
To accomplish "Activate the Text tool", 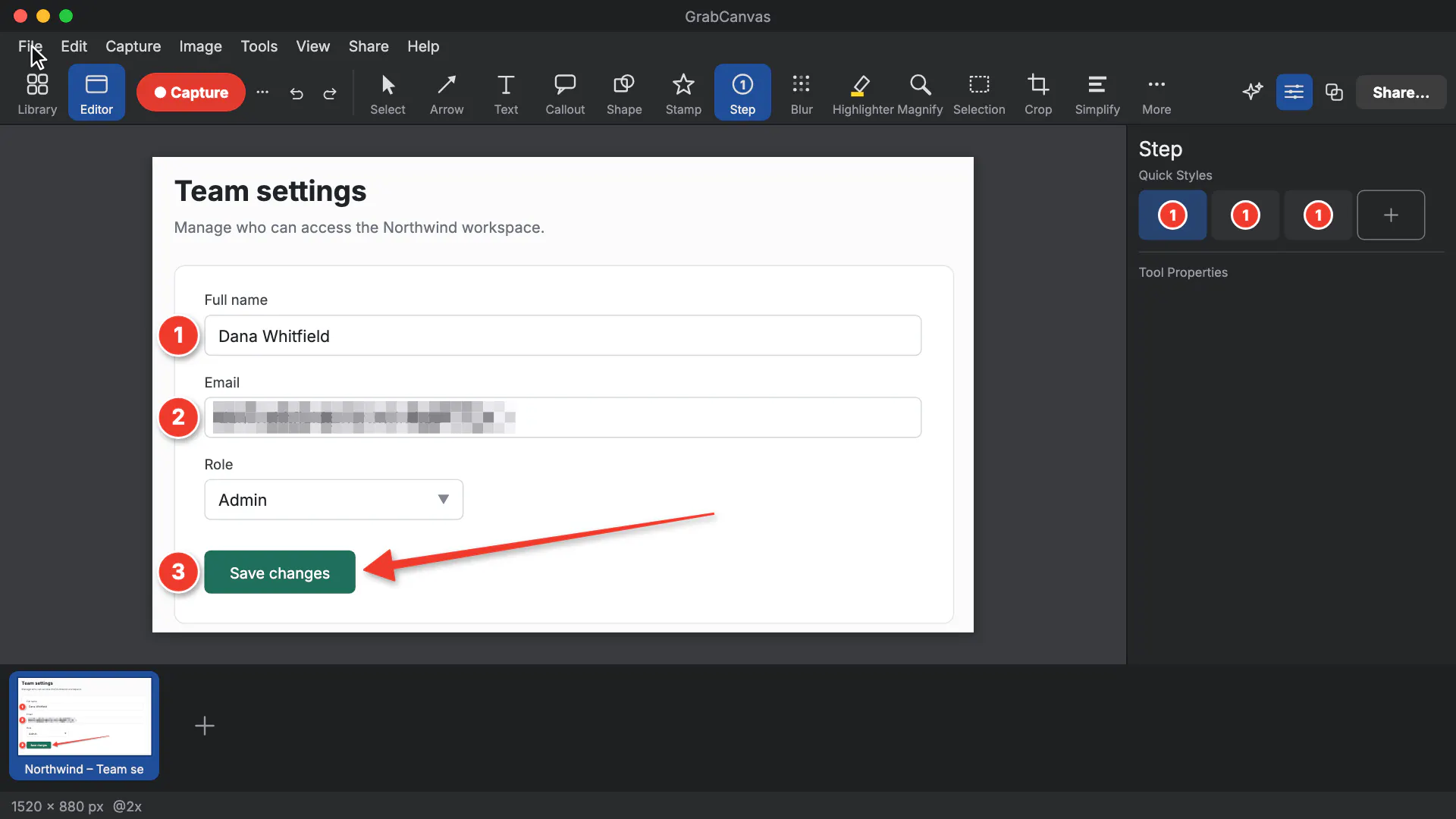I will 506,93.
